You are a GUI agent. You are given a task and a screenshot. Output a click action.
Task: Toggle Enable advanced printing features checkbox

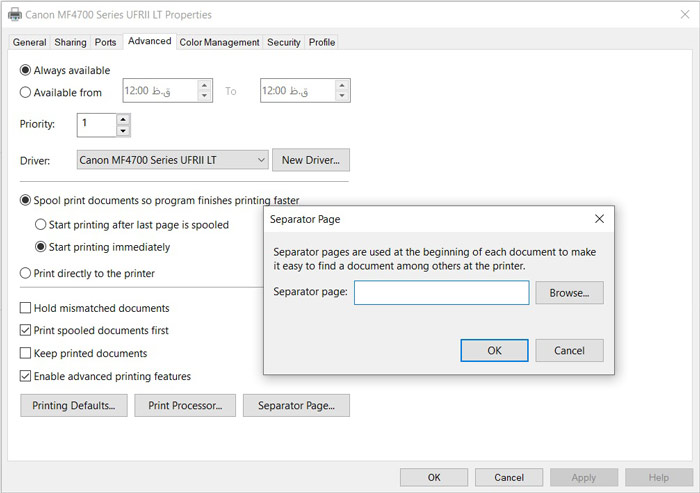click(25, 376)
